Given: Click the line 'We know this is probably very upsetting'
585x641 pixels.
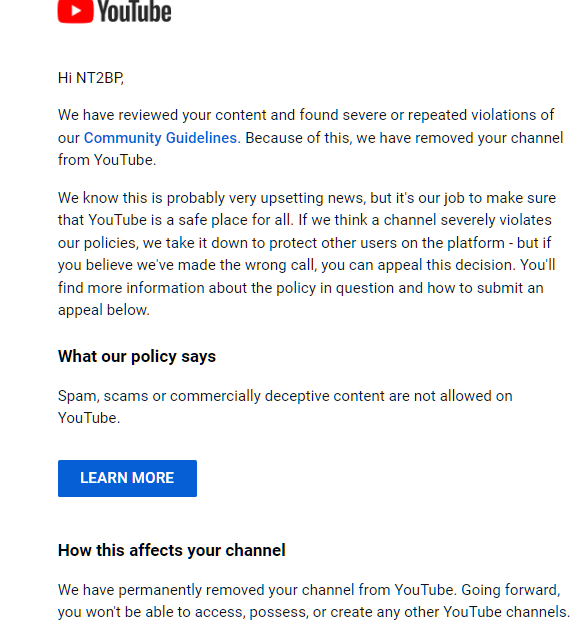Looking at the screenshot, I should coord(307,198).
